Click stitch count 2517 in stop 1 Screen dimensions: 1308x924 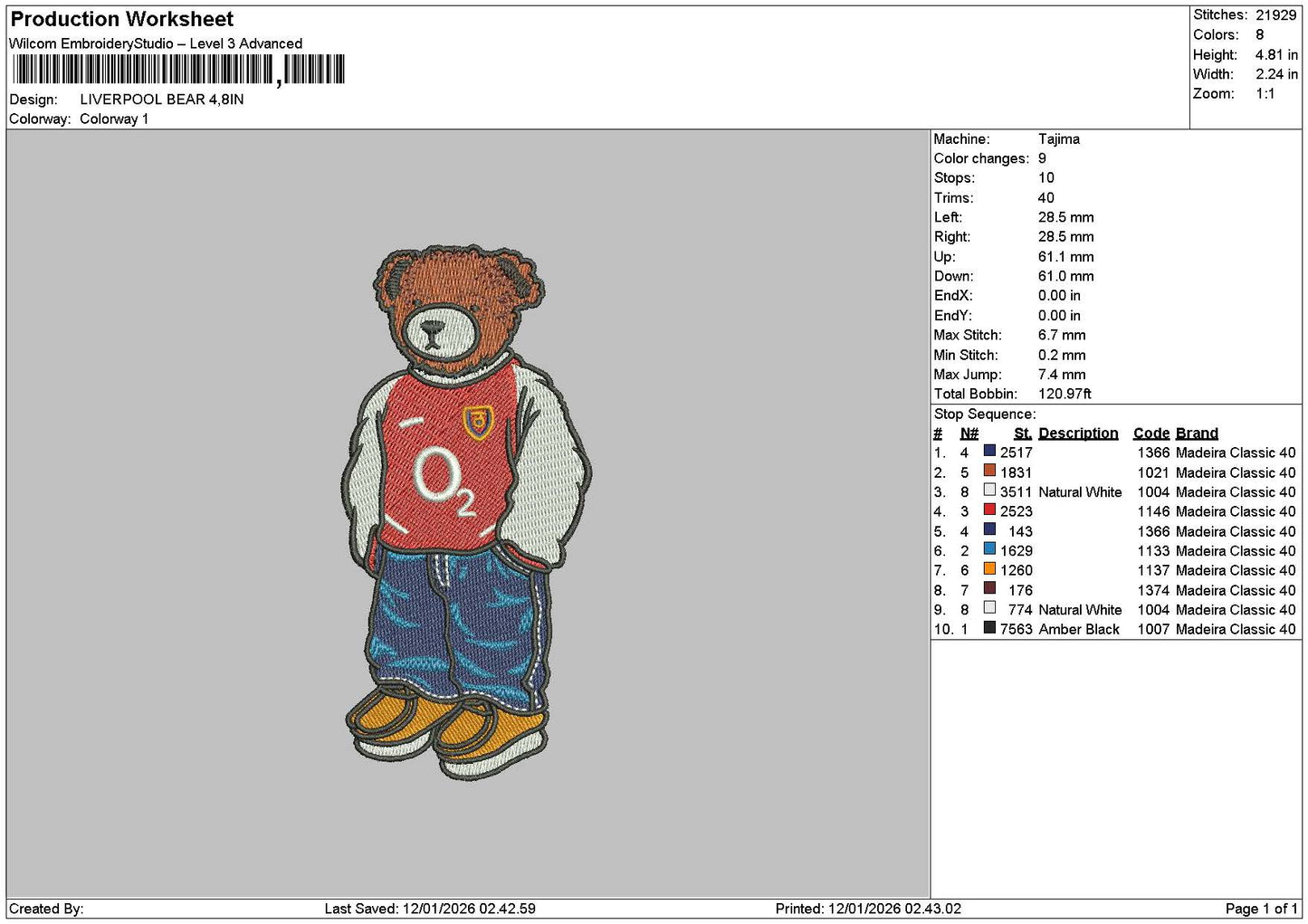click(1017, 452)
